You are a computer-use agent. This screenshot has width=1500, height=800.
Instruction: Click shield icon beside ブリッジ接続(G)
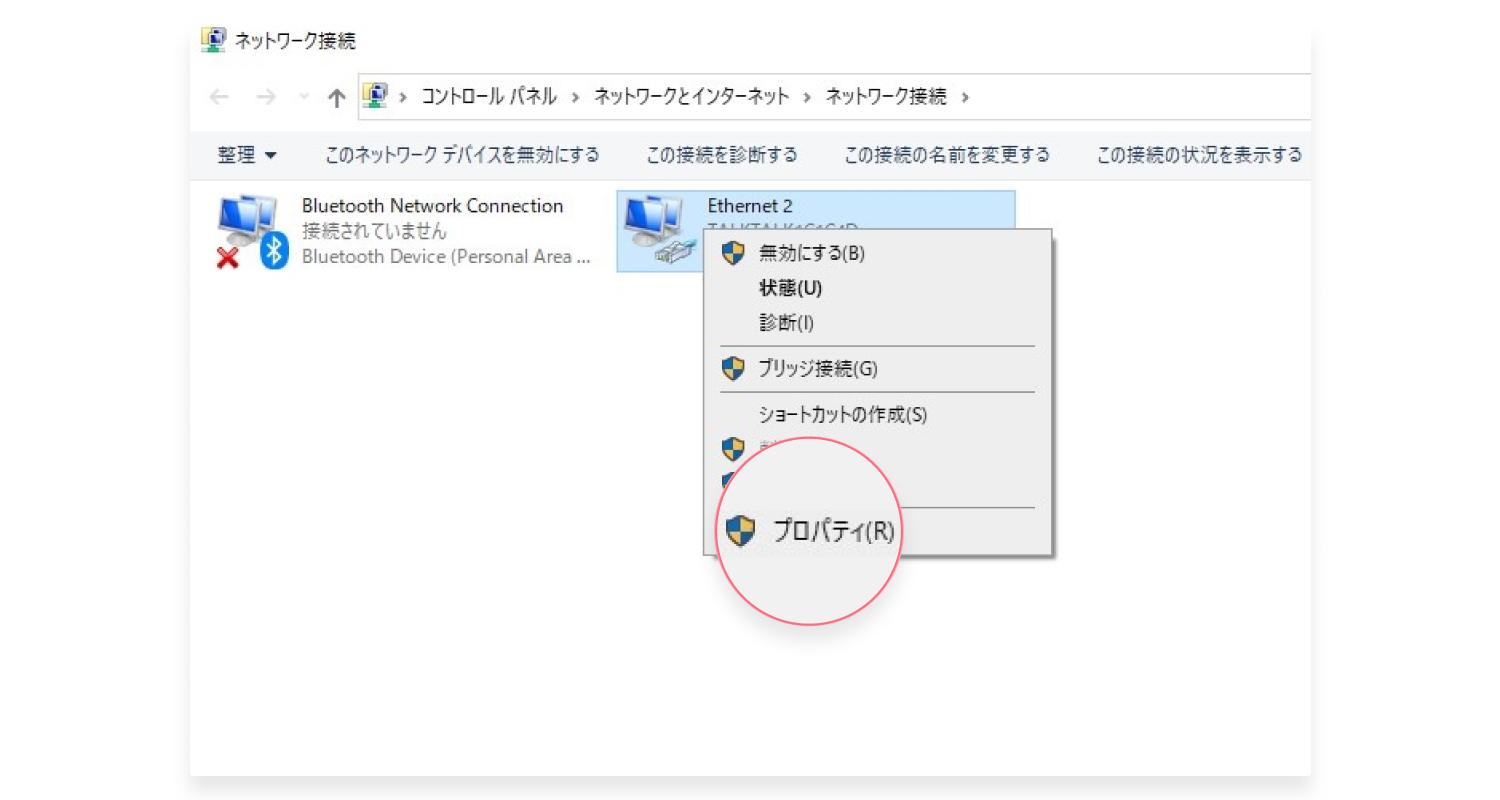733,369
